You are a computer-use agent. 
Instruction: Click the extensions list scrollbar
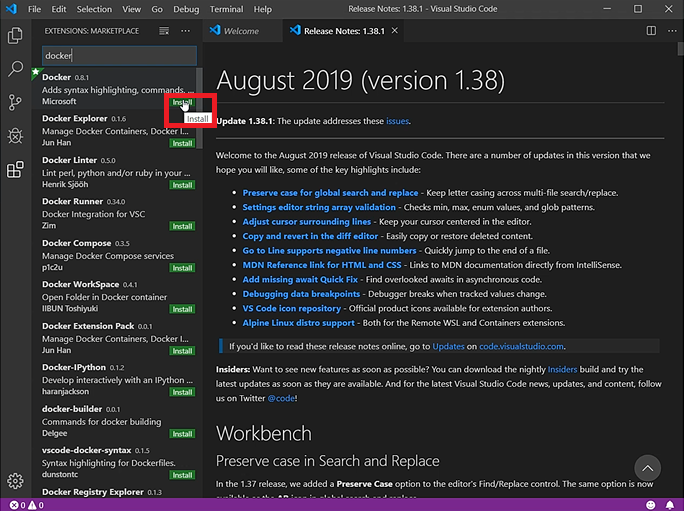pos(199,108)
